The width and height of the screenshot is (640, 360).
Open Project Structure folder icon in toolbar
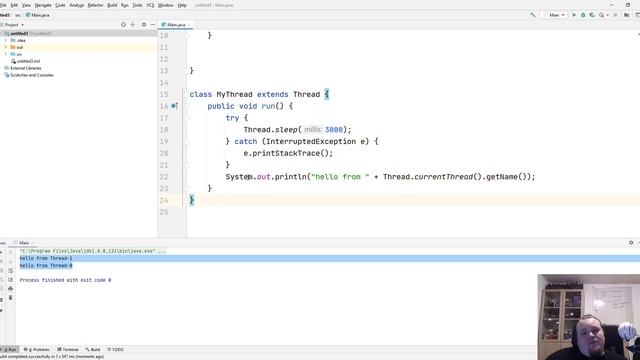click(627, 15)
